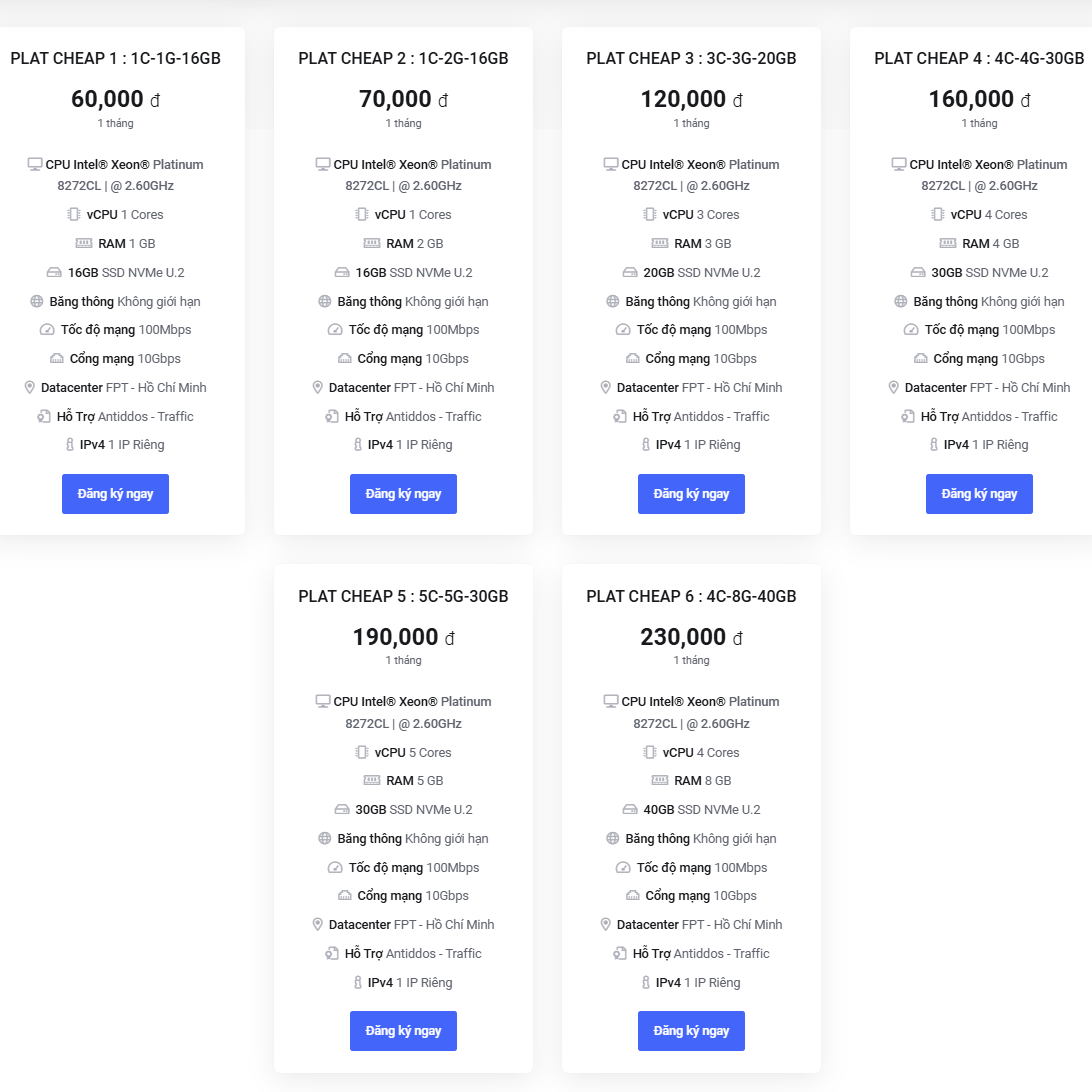Click the monitor CPU icon in Plat Cheap 1
Screen dimensions: 1092x1092
[x=35, y=164]
